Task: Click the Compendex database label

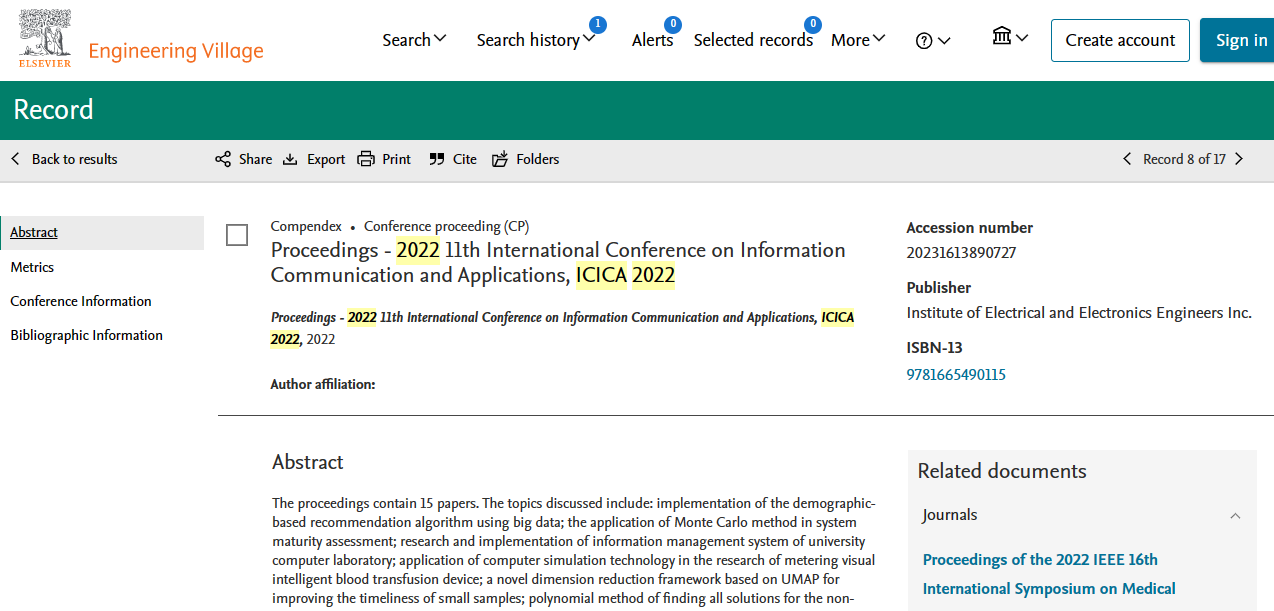Action: click(306, 226)
